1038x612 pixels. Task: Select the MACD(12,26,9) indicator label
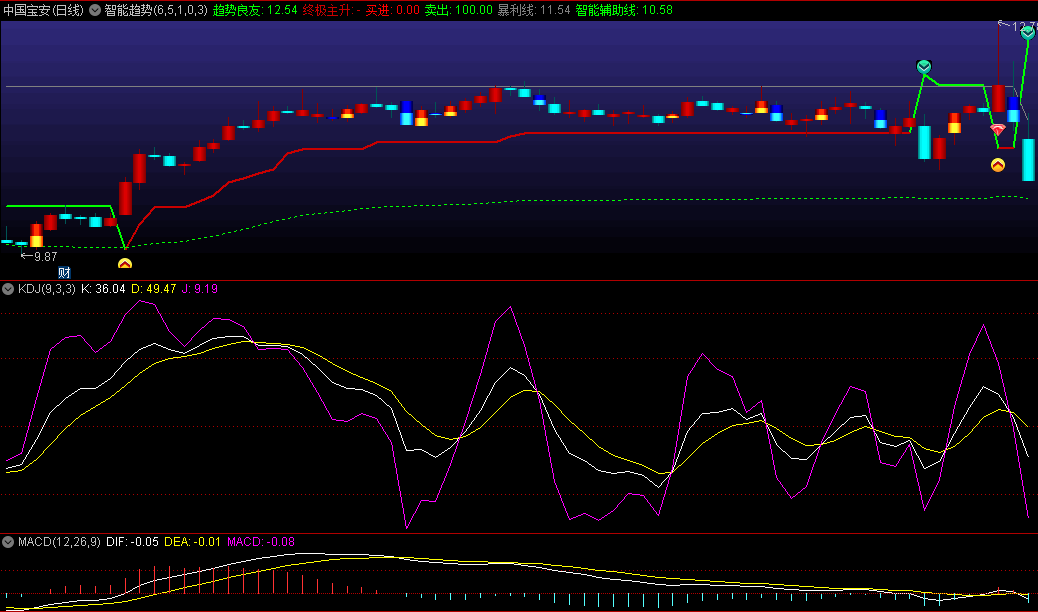(x=59, y=542)
